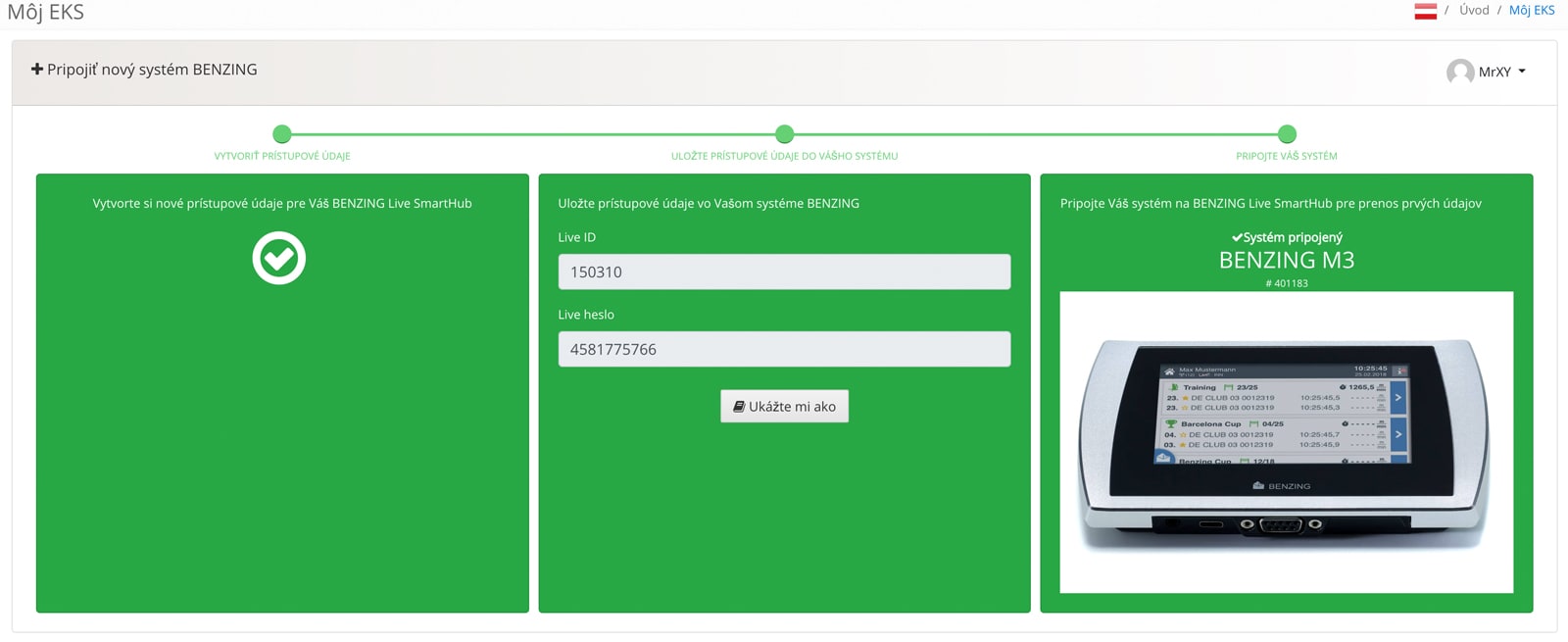Click the ULOŽTE PRÍSTUPOVÉ ÚDAJE DO VÁŠHO SYSTÉMU label
The image size is (1568, 642).
784,156
